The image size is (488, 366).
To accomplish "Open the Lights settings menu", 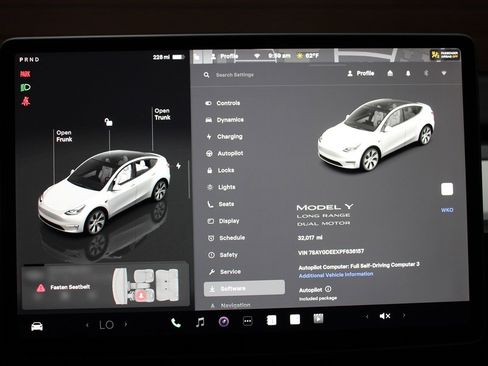I will [x=221, y=187].
